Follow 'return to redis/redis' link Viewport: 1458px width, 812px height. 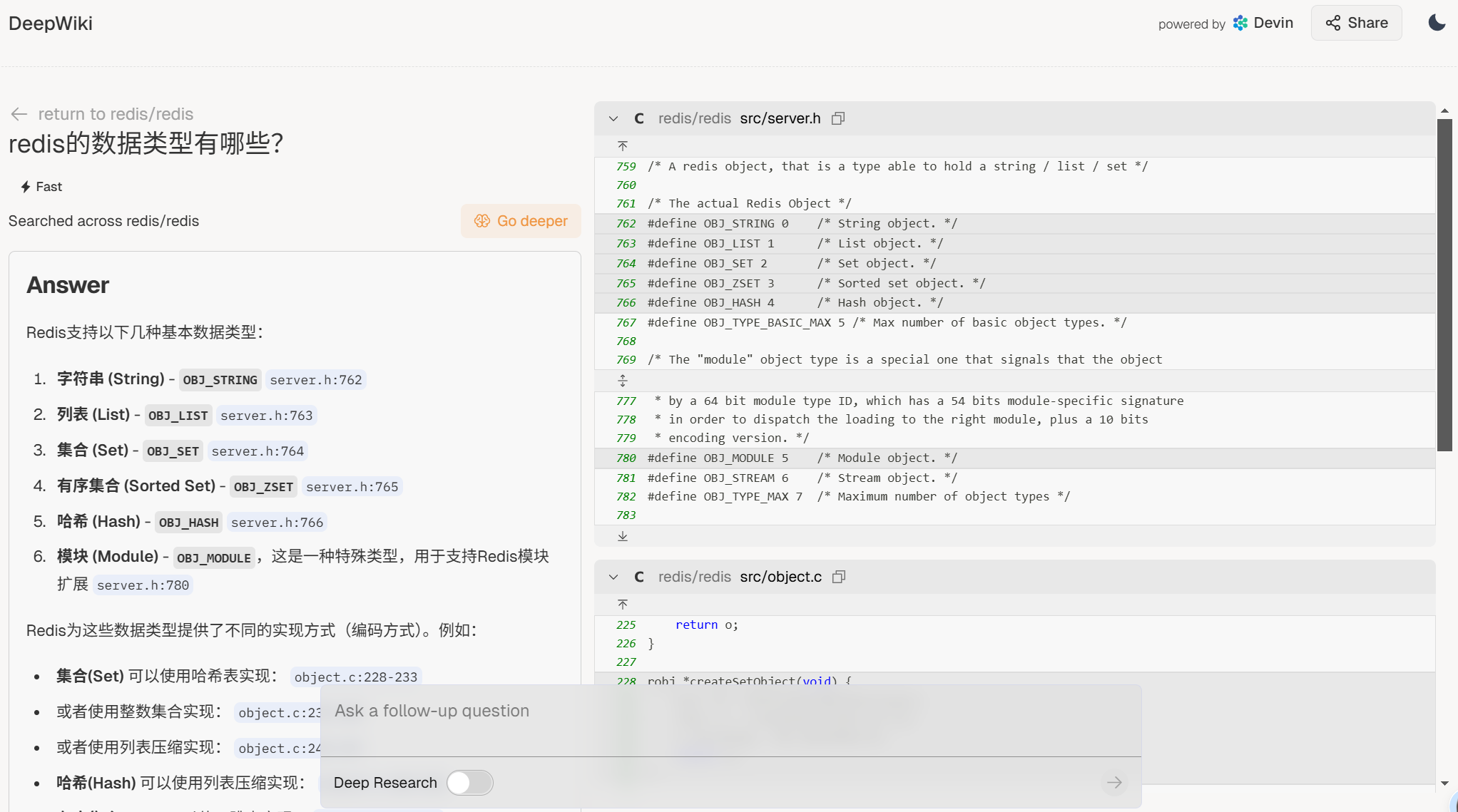116,114
